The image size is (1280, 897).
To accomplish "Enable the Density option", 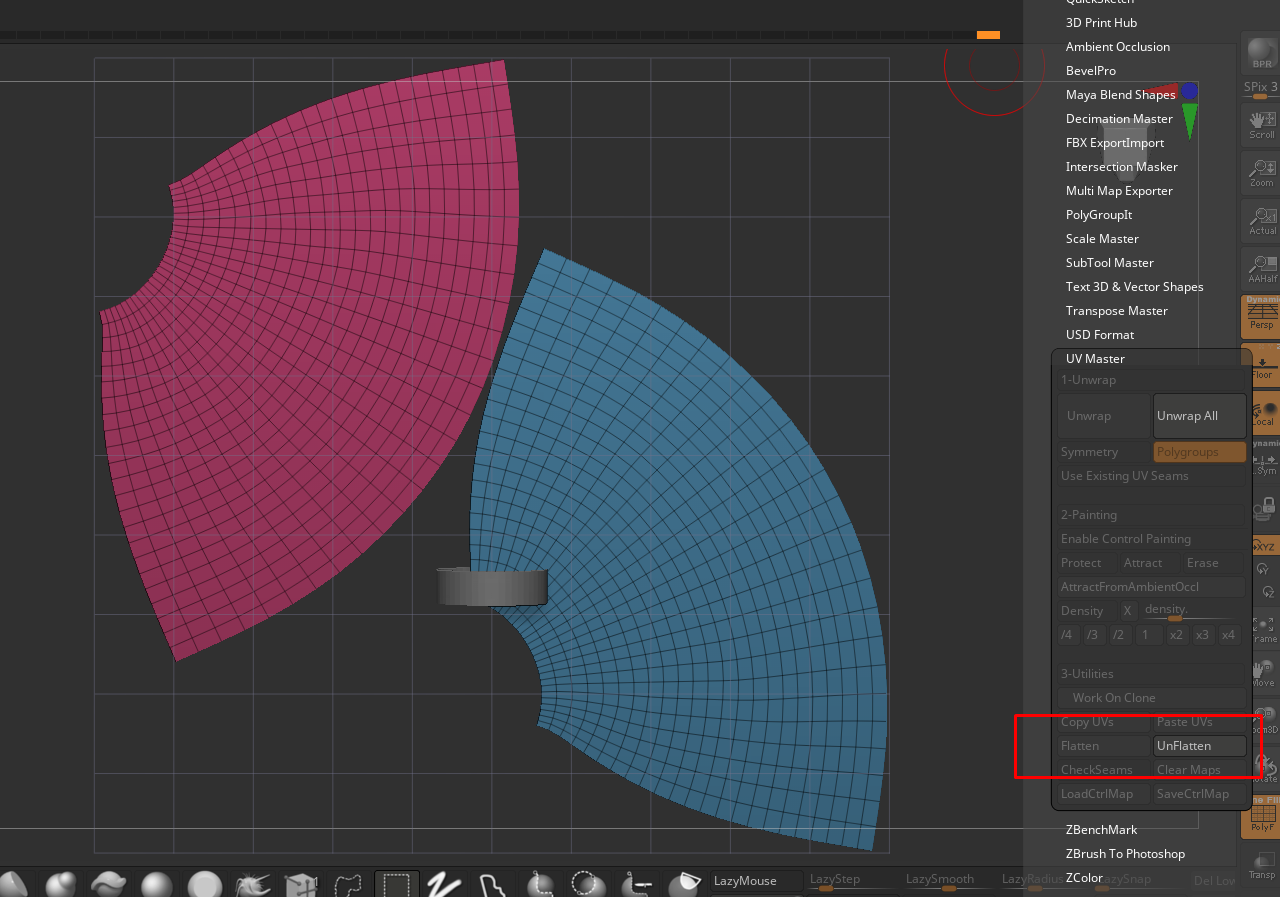I will click(x=1086, y=611).
